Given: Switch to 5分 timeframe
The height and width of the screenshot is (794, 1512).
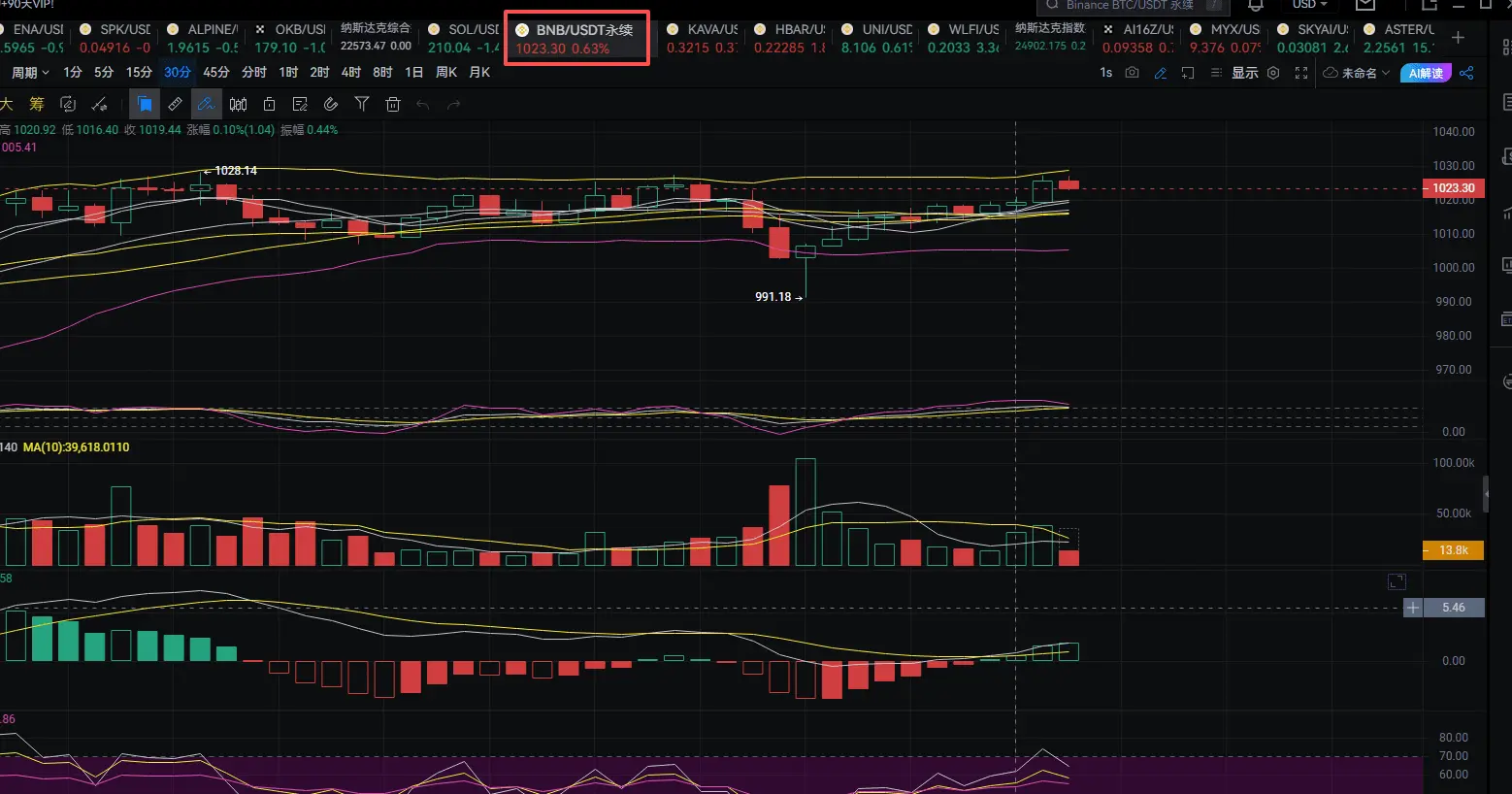Looking at the screenshot, I should click(x=104, y=73).
